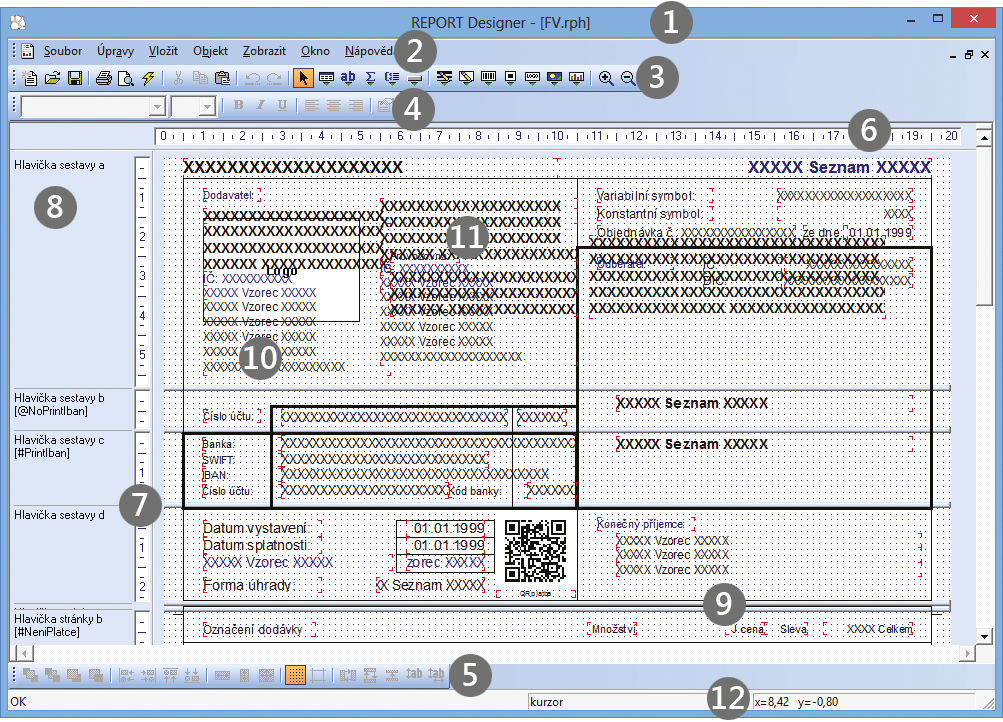Click the vertical scrollbar down arrow
Viewport: 1003px width, 722px height.
click(984, 636)
